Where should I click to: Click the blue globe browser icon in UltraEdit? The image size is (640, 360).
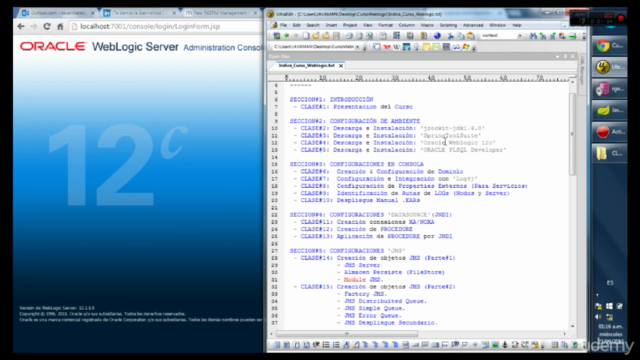(437, 36)
